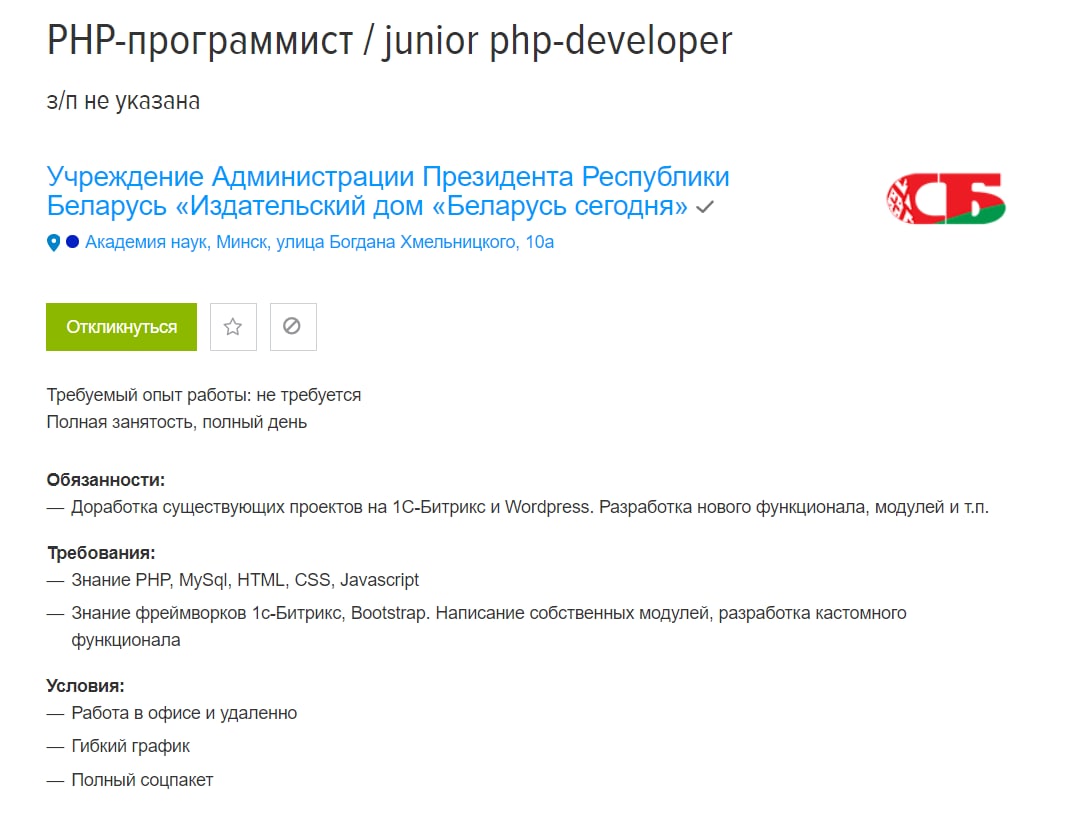Click the map pin location icon
Screen dimensions: 1078x813
53,243
